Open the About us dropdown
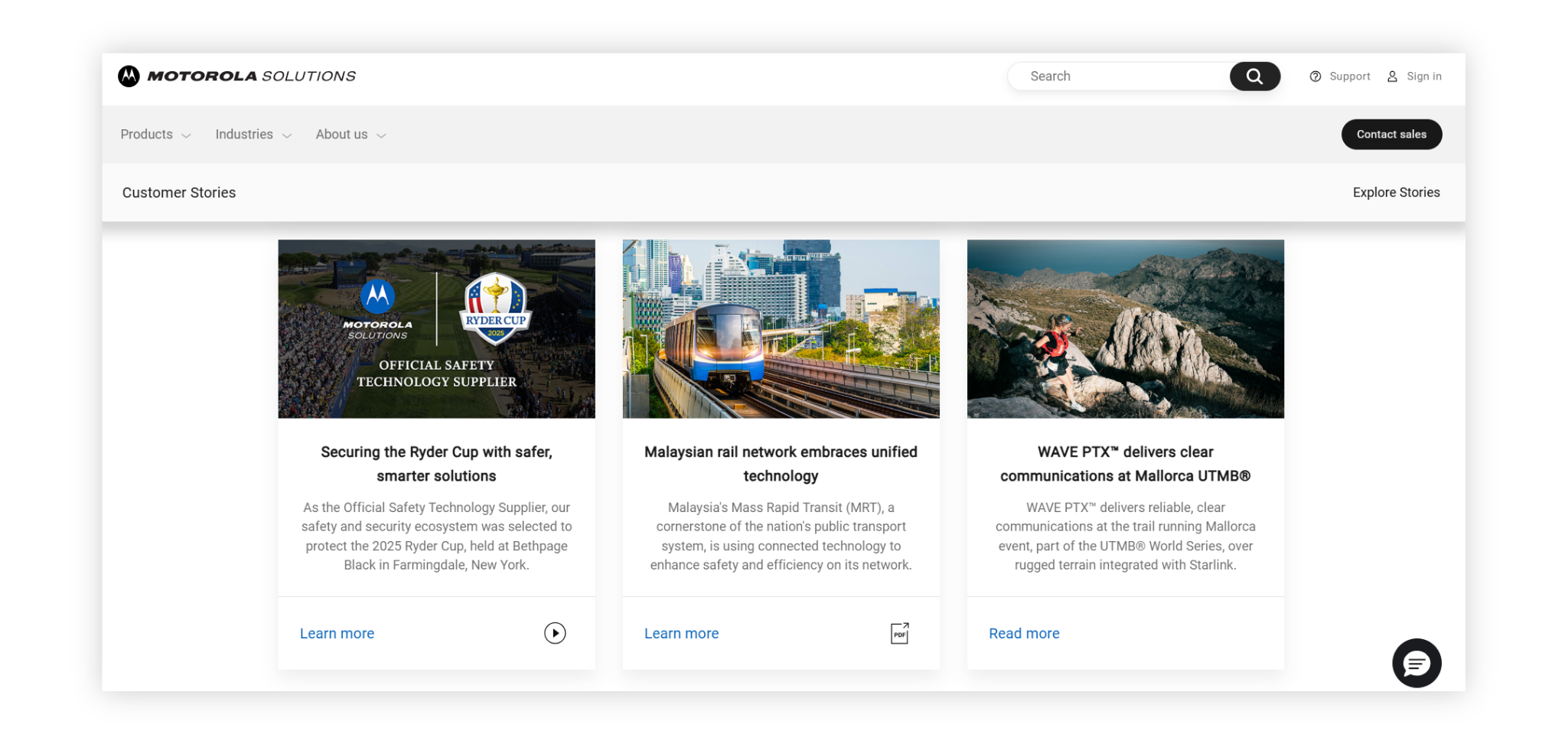This screenshot has height=744, width=1568. tap(350, 135)
